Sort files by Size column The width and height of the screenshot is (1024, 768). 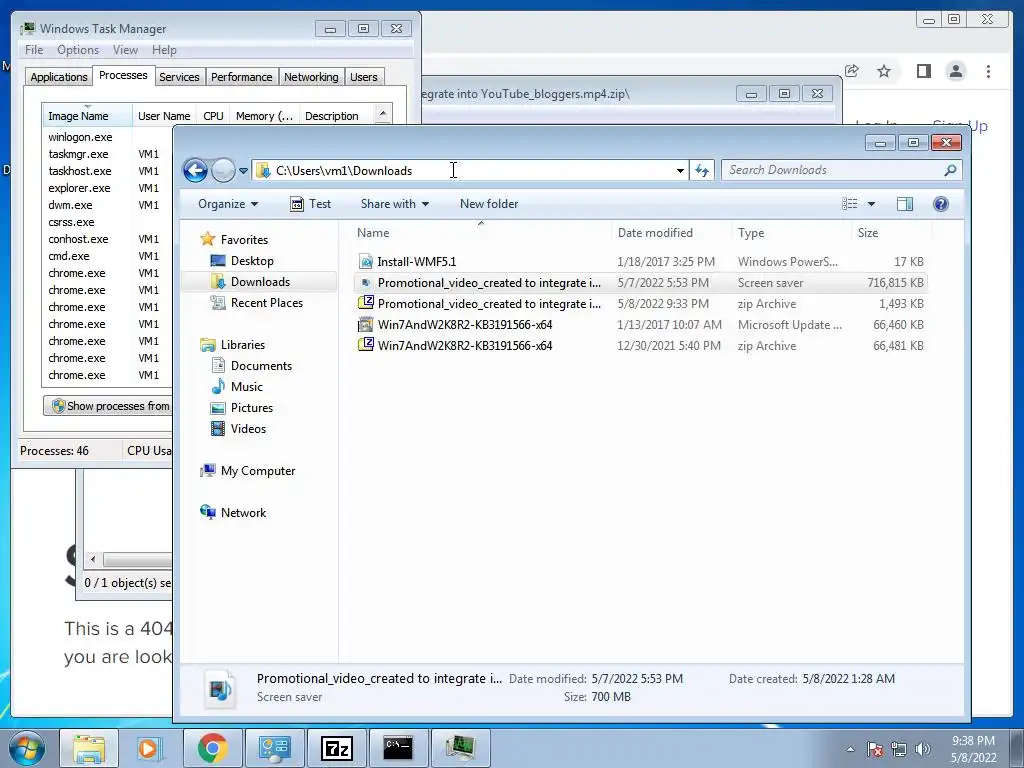pos(891,232)
